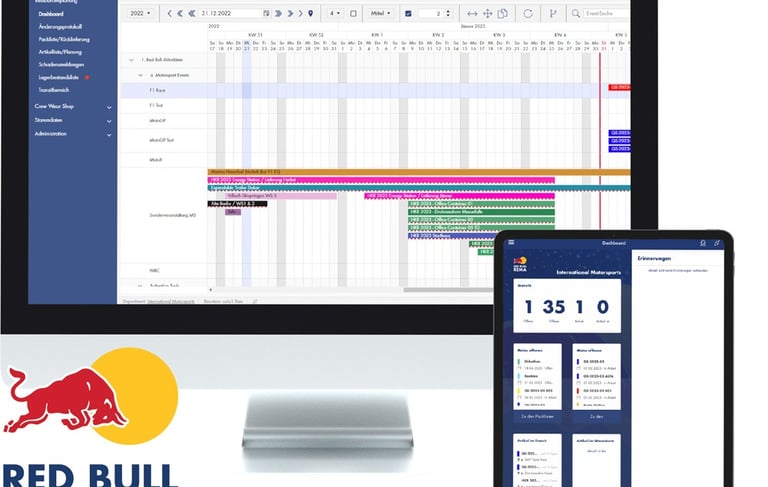Image resolution: width=768 pixels, height=487 pixels.
Task: Click the Erinnerungen heading on the tablet
Action: click(x=654, y=258)
